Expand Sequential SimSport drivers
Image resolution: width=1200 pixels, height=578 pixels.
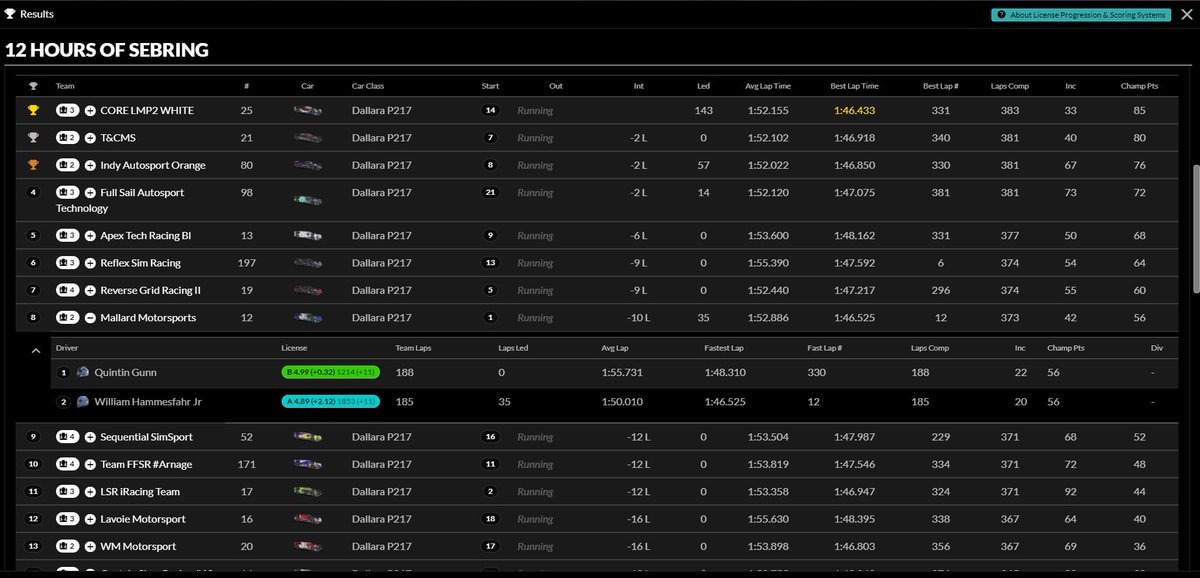click(90, 437)
